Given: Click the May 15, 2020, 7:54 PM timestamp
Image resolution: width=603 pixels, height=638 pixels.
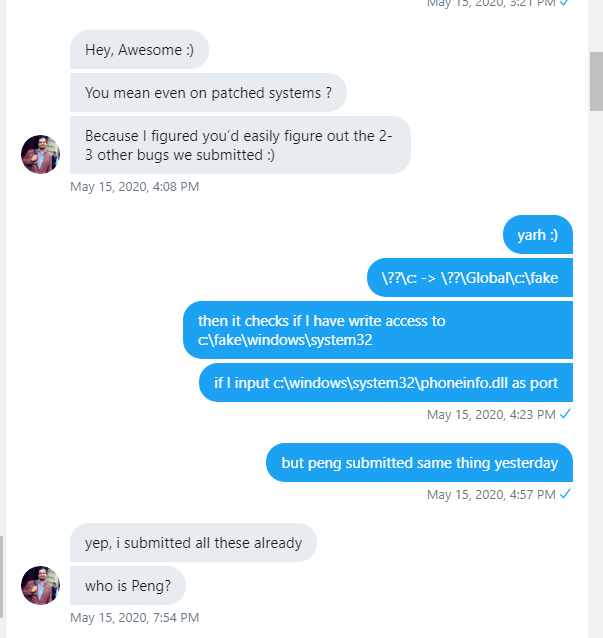Looking at the screenshot, I should point(135,618).
